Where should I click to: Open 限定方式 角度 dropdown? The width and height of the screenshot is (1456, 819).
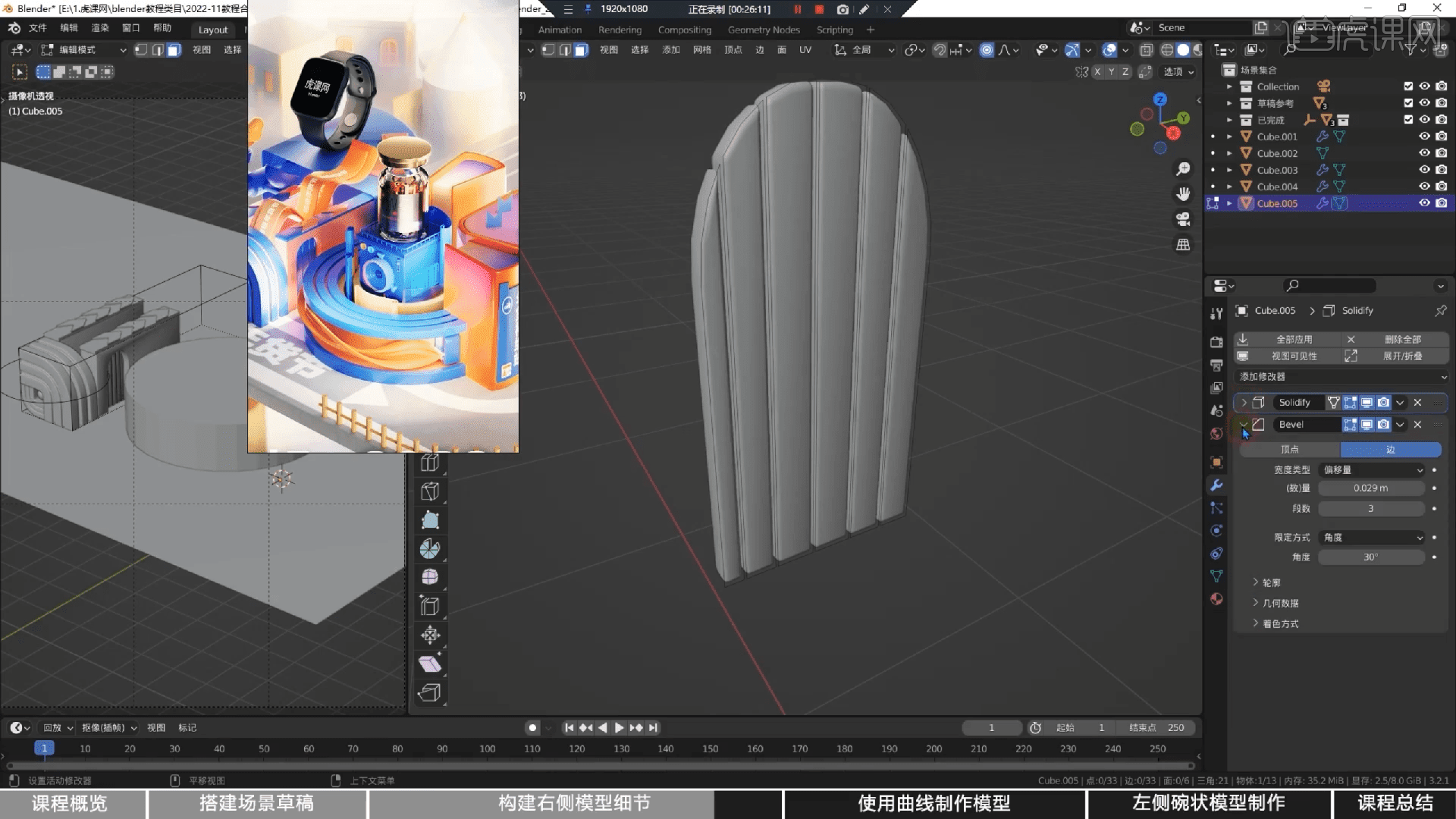(x=1373, y=538)
